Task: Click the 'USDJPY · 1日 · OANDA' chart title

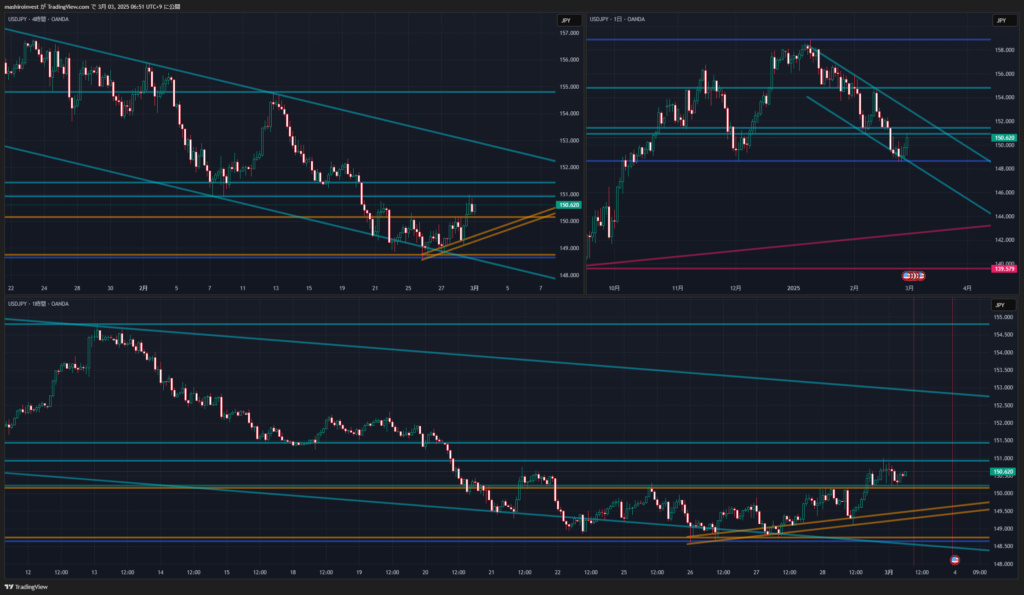Action: pos(617,19)
